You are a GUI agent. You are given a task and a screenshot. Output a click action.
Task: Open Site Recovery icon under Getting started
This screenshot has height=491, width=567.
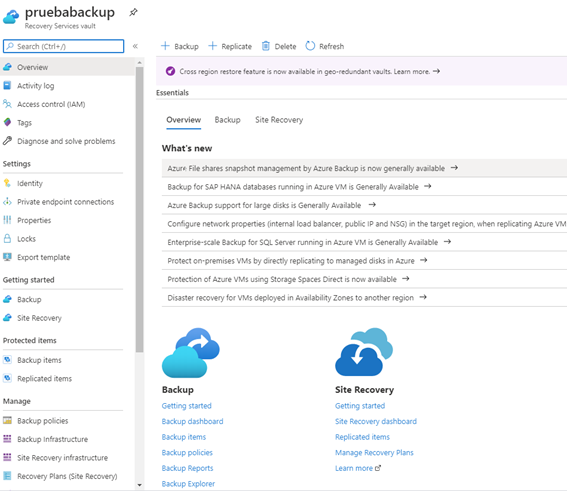click(7, 317)
